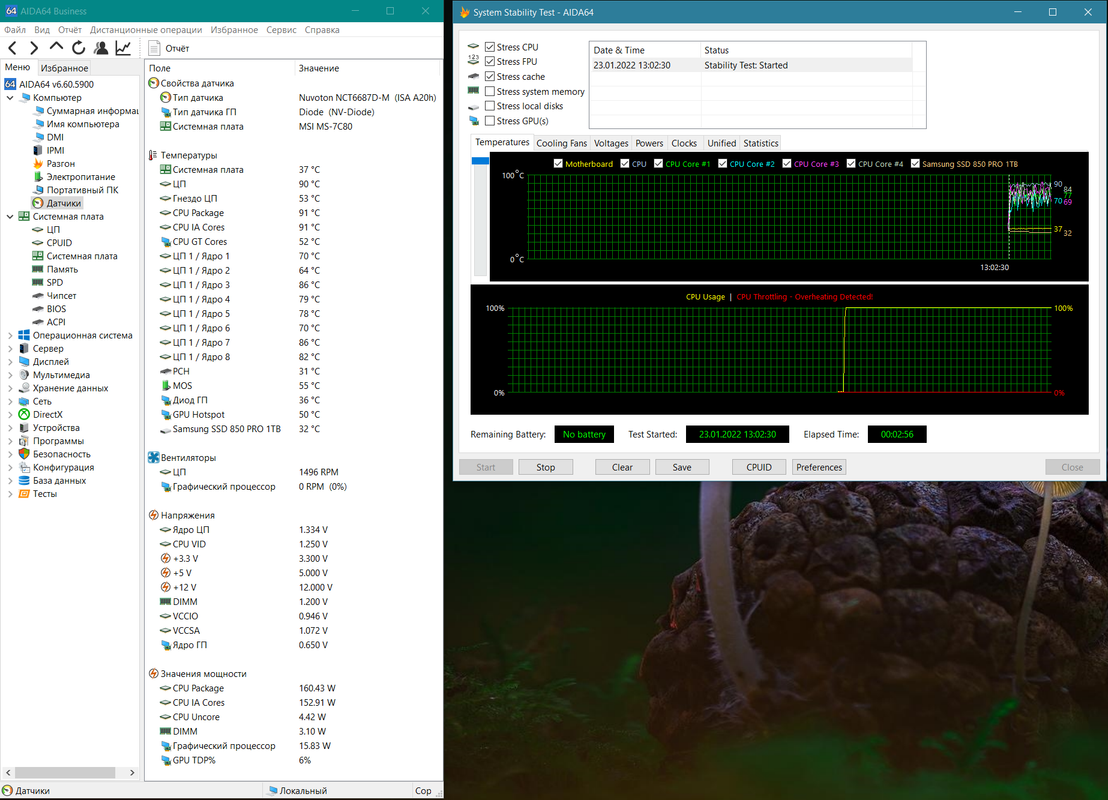Expand the Программы tree node

coord(10,441)
